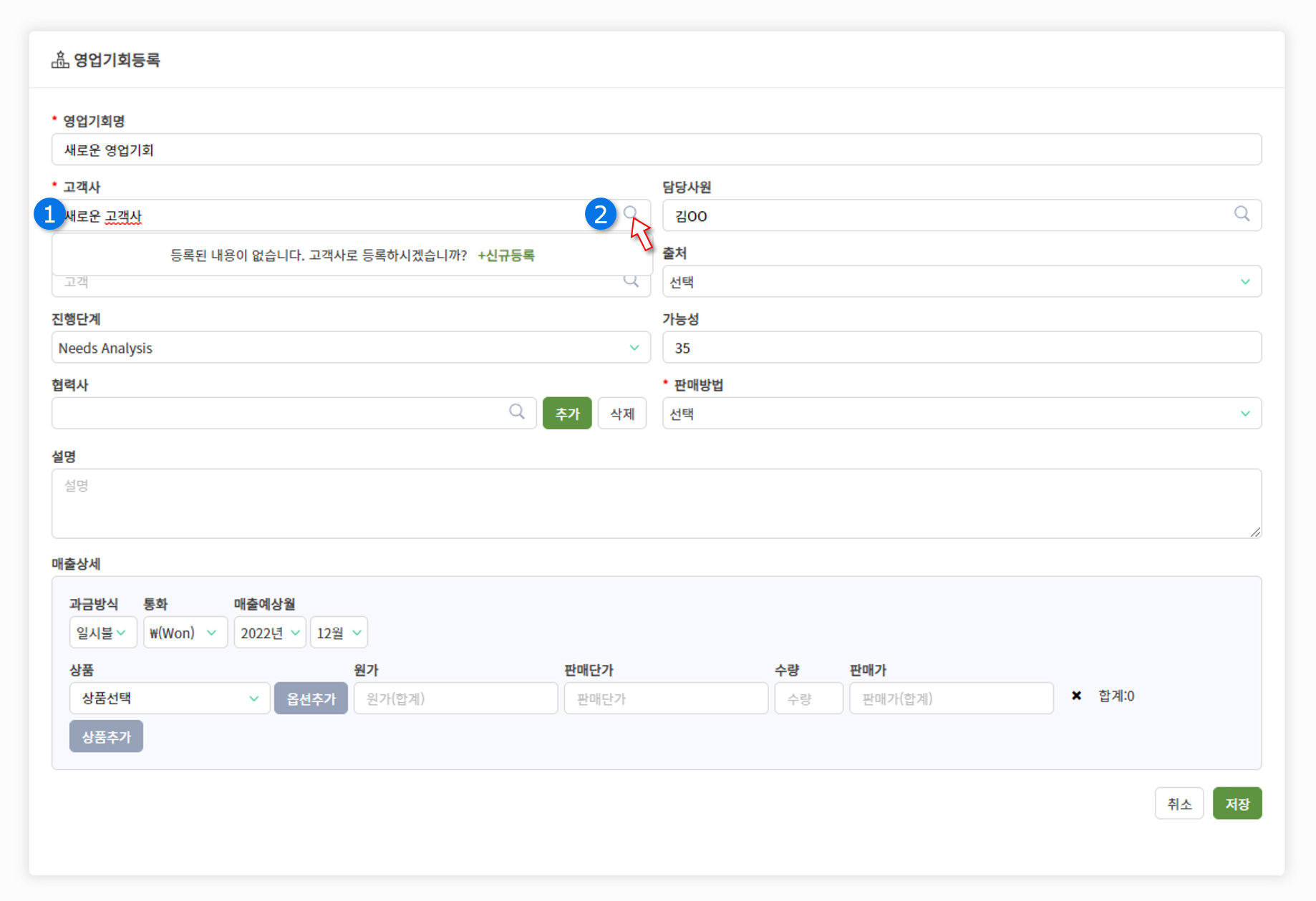Open the 출처 dropdown
The image size is (1316, 901).
click(x=961, y=282)
